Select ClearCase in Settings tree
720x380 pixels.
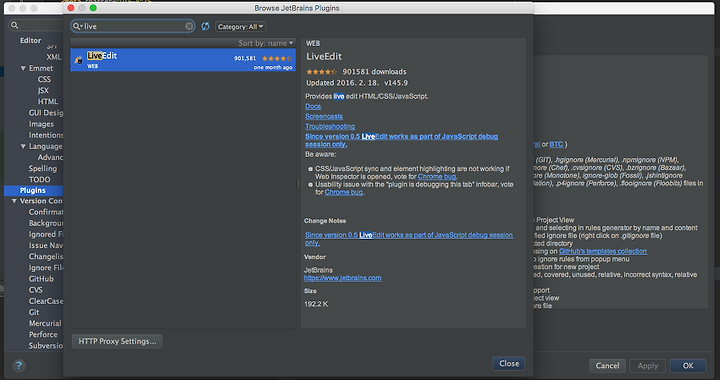click(45, 301)
